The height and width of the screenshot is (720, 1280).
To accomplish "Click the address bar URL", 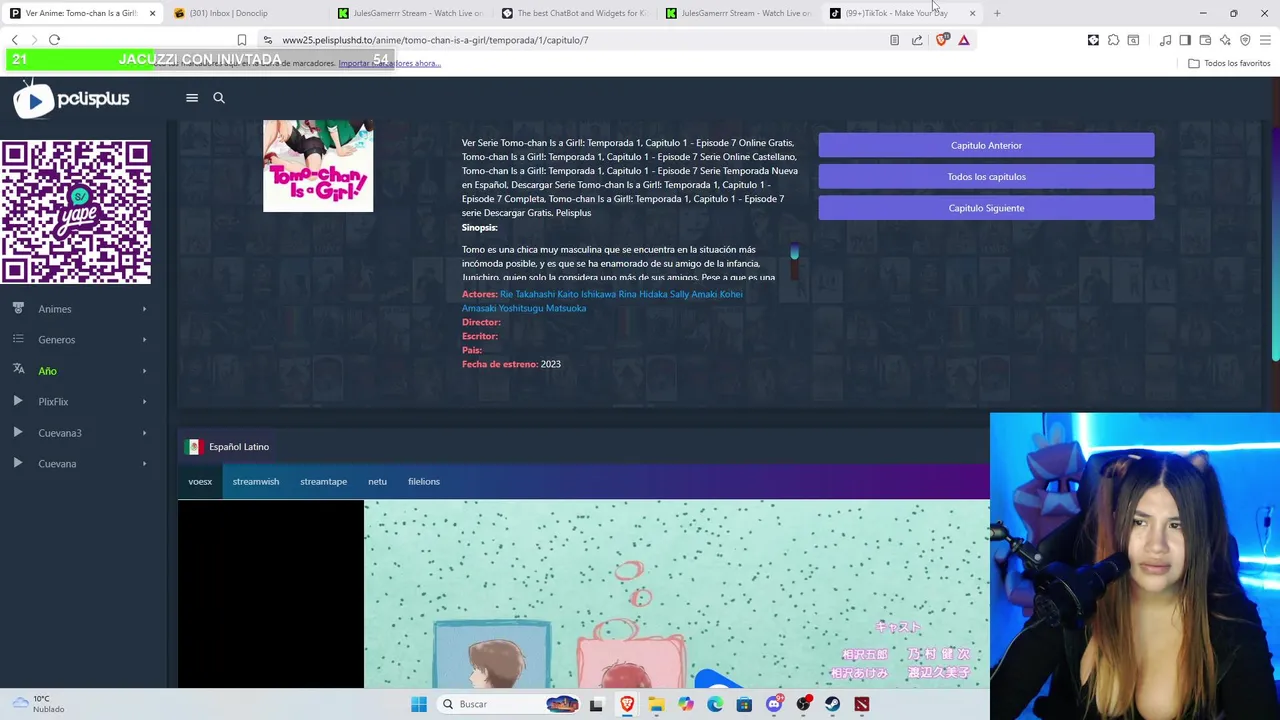I will tap(435, 40).
